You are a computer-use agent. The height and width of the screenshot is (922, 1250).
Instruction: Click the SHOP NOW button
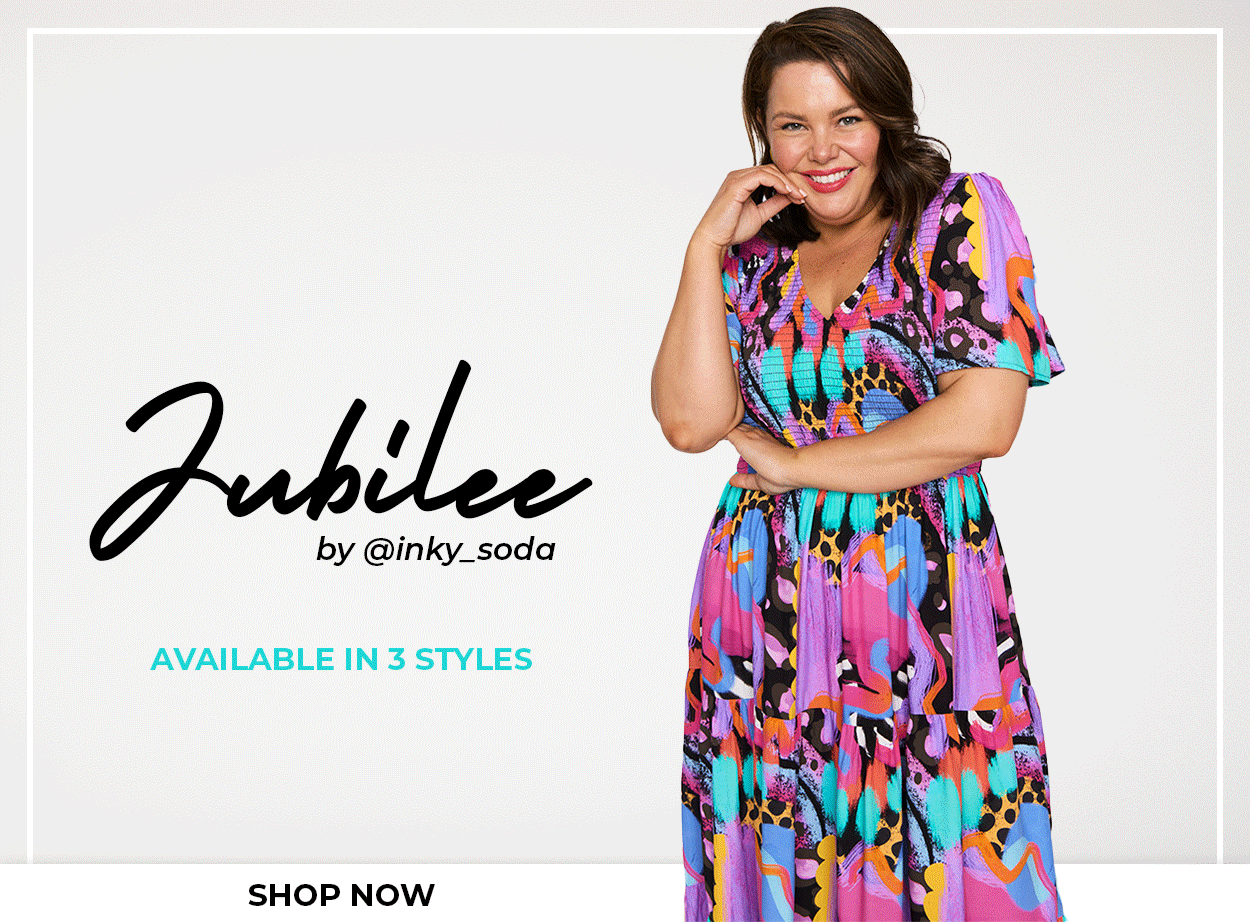click(x=341, y=894)
